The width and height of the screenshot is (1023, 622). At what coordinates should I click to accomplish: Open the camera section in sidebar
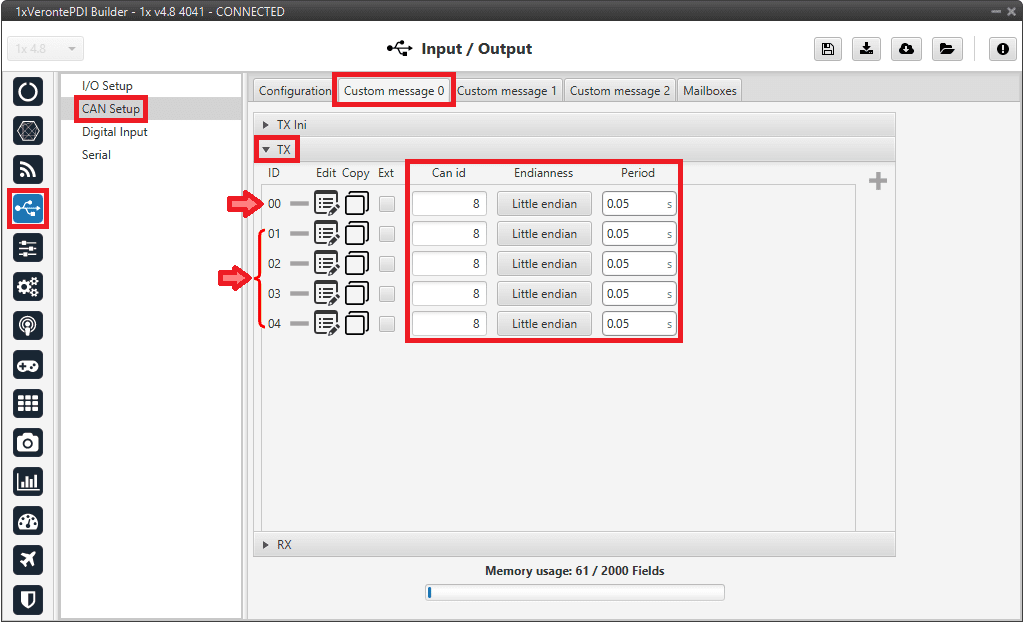pyautogui.click(x=28, y=442)
